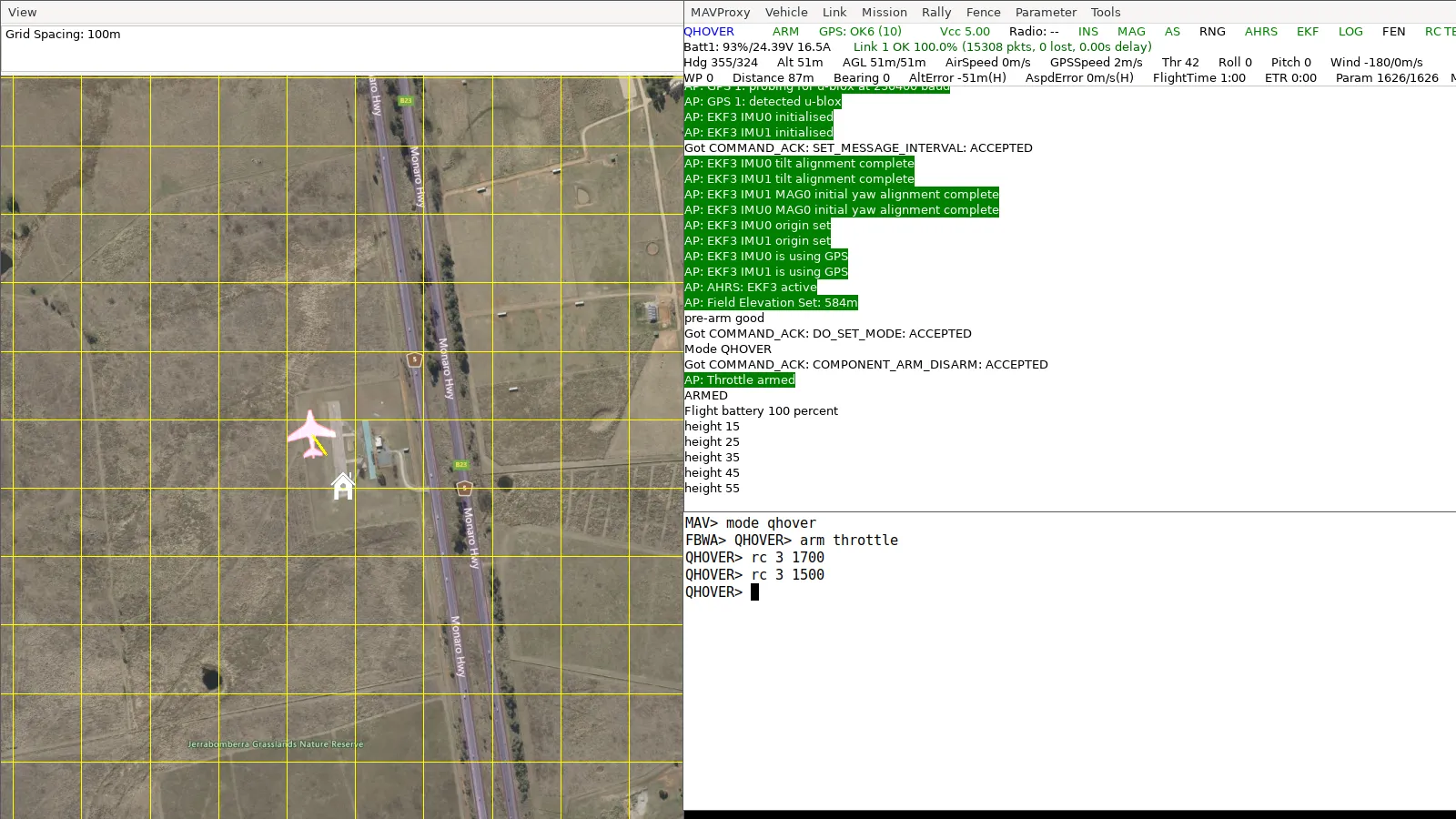Click the 'Vcc 5.00' status value
This screenshot has width=1456, height=819.
pyautogui.click(x=965, y=31)
